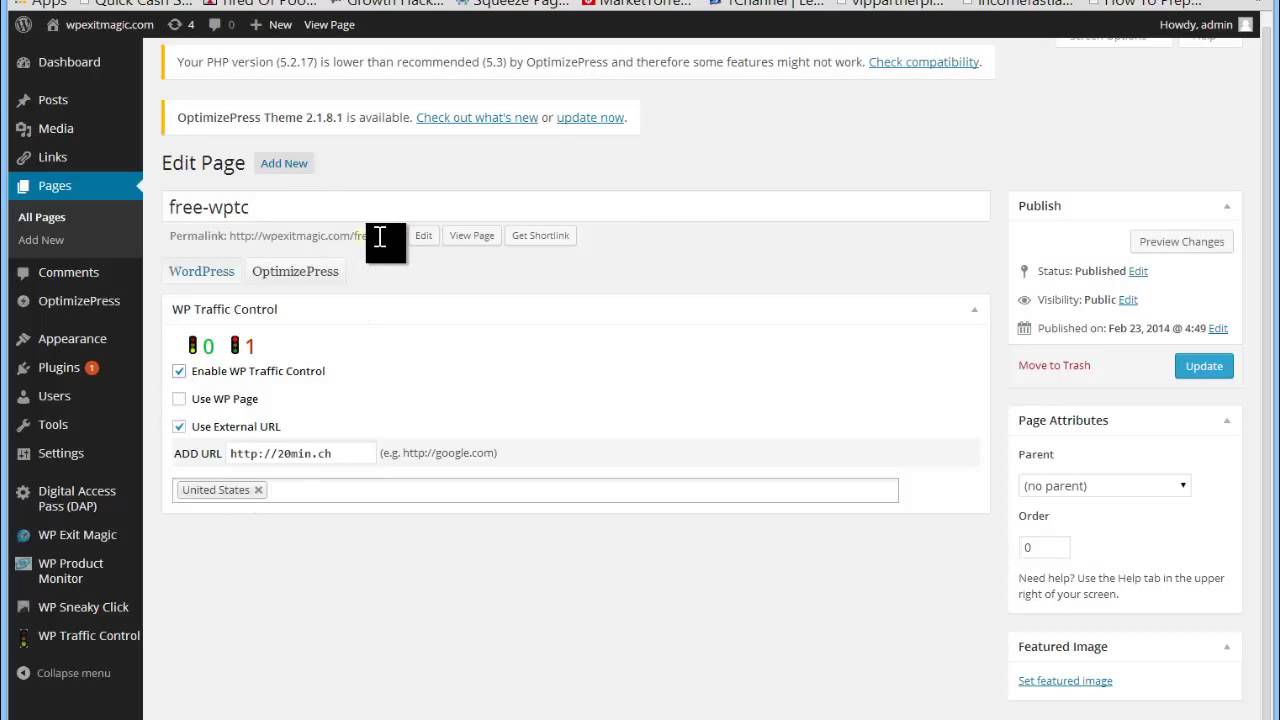Viewport: 1280px width, 720px height.
Task: Edit the Visibility Public setting
Action: (1128, 300)
